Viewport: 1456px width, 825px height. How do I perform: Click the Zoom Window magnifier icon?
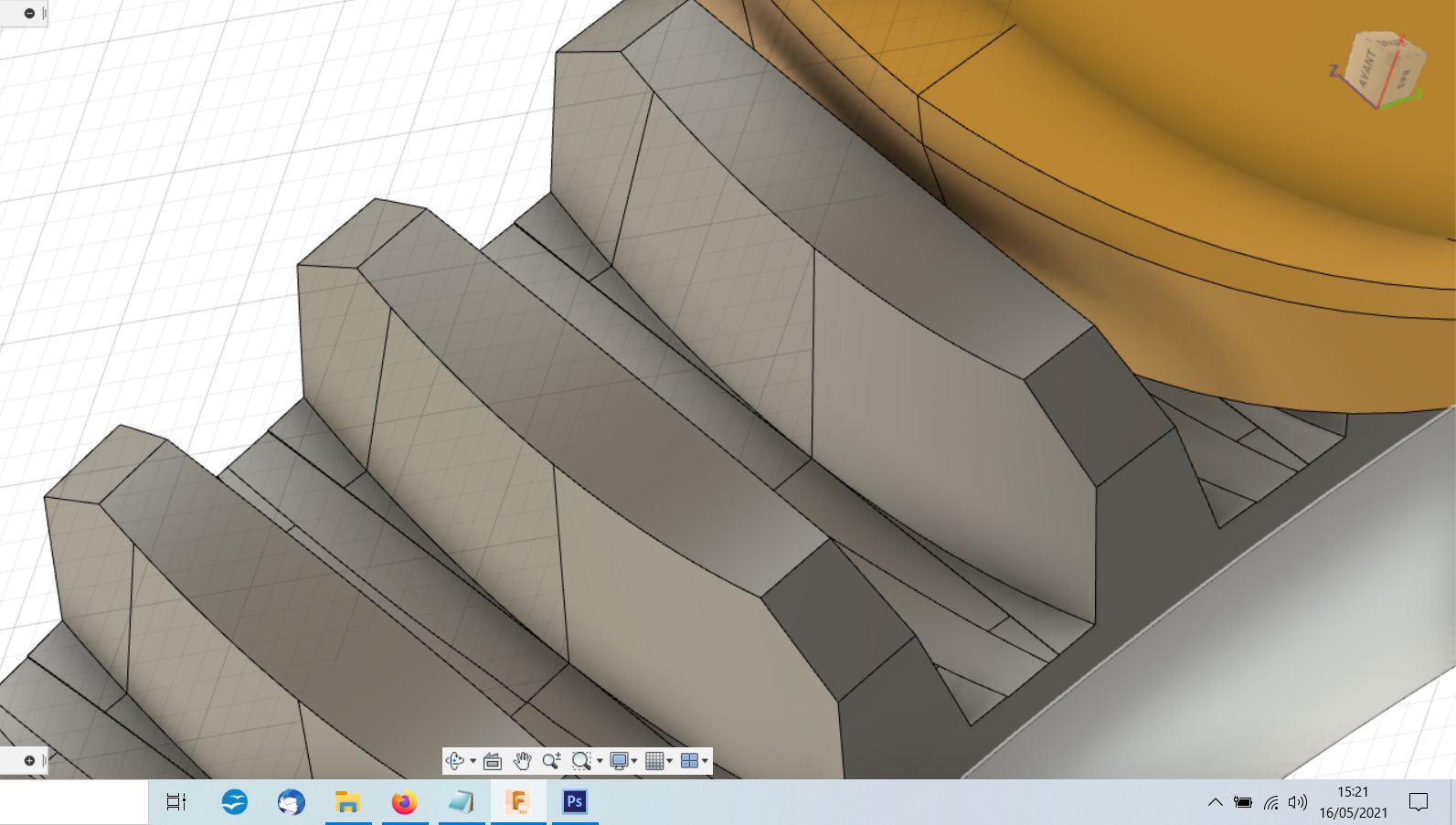(580, 760)
